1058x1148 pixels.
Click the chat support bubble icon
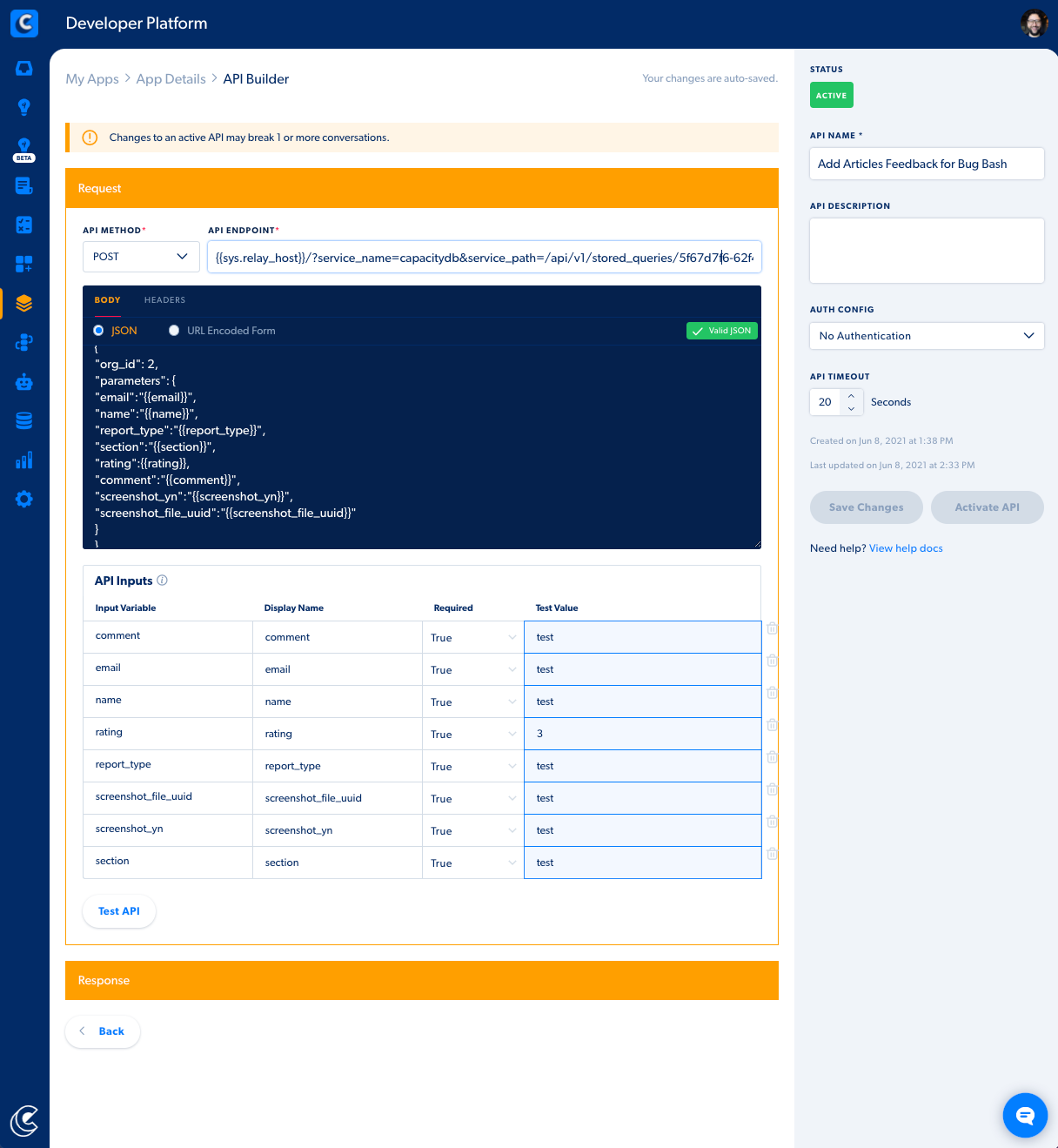coord(1025,1115)
